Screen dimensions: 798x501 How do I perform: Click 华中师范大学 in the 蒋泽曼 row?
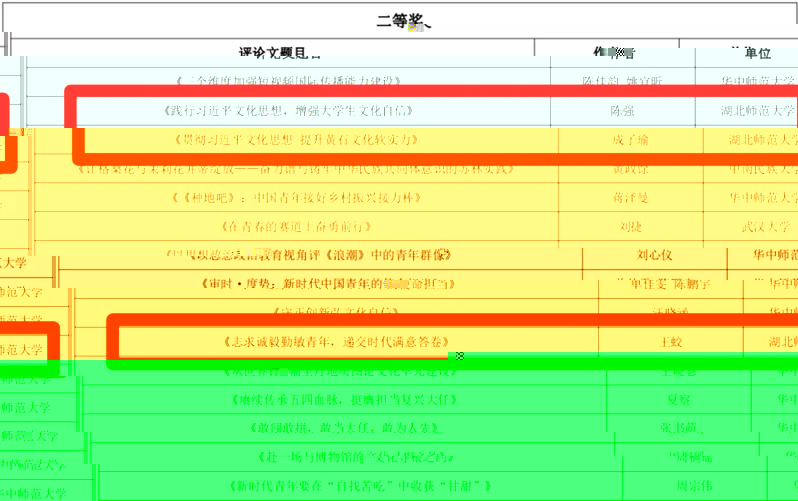pos(763,198)
